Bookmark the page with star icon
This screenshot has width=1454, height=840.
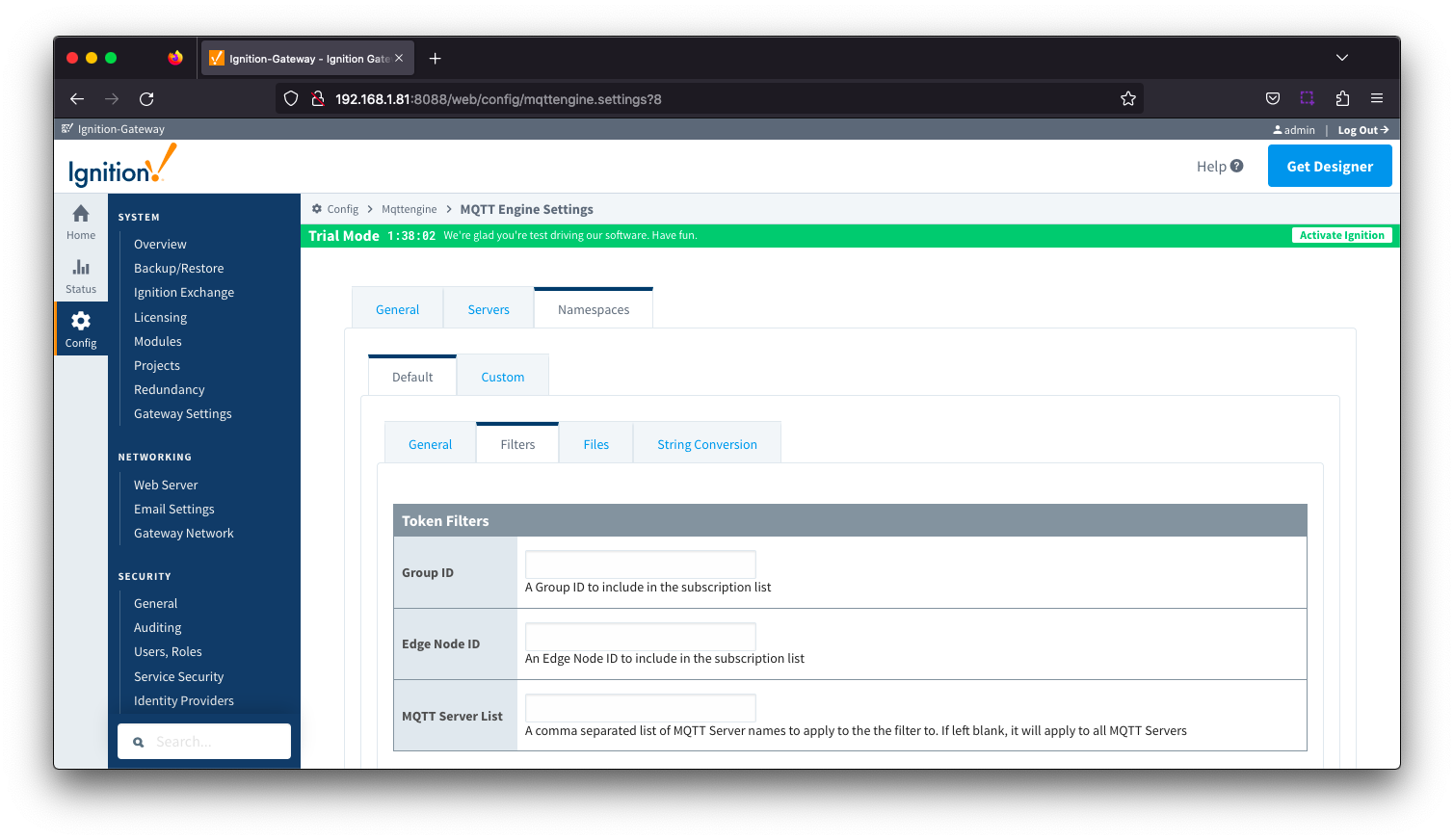pyautogui.click(x=1127, y=98)
